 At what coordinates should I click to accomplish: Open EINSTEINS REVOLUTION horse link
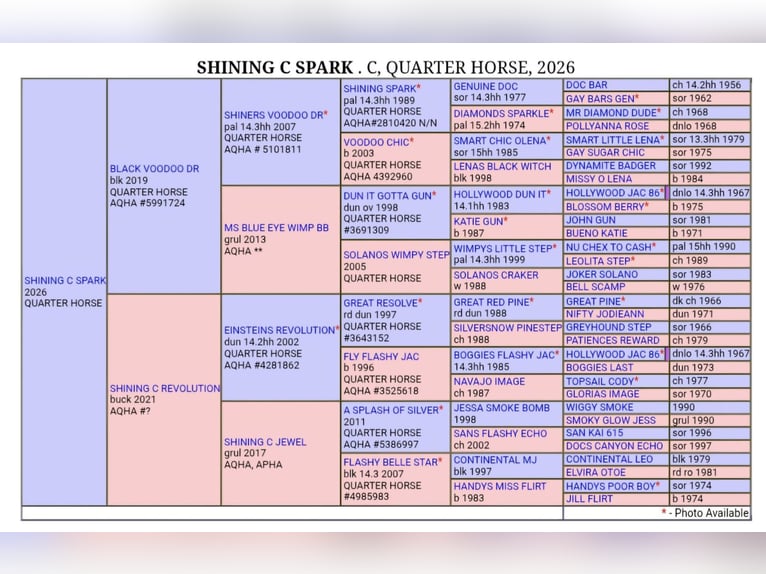(280, 330)
